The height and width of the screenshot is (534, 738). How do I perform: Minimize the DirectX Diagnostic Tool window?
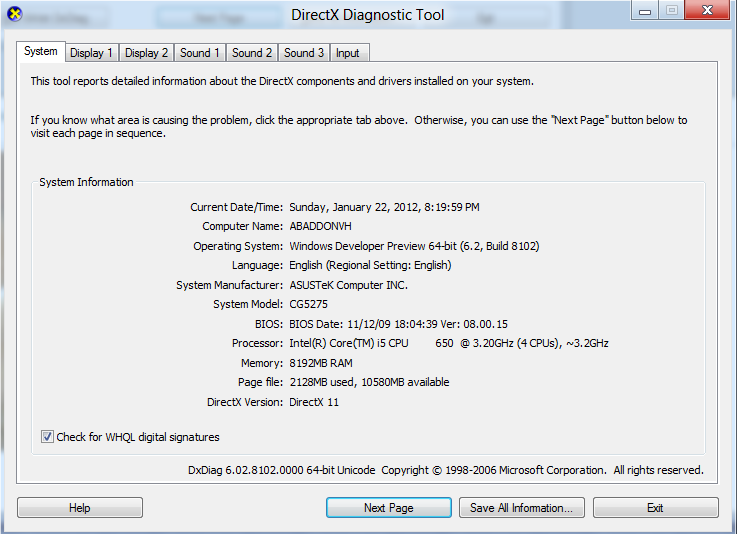(x=646, y=11)
